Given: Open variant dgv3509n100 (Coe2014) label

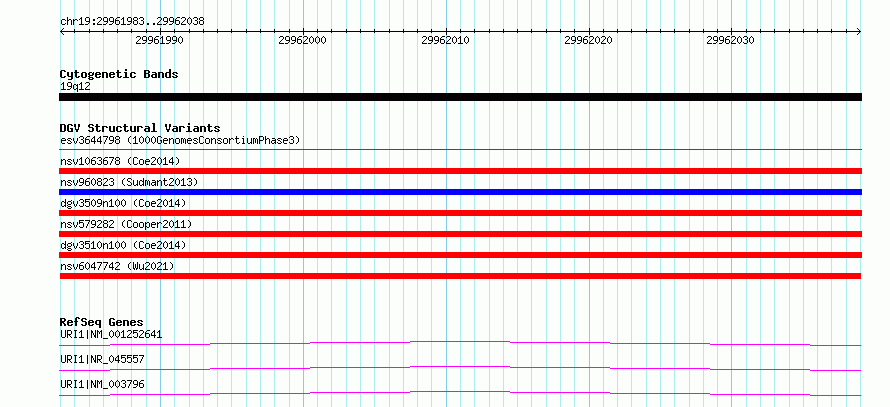Looking at the screenshot, I should tap(123, 203).
